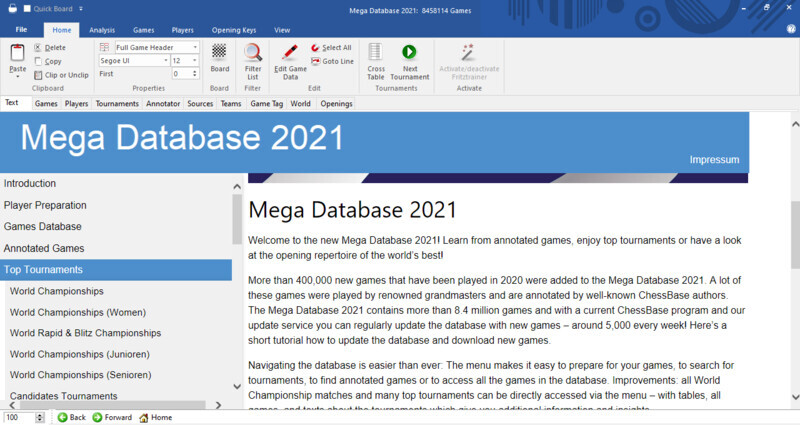Click the sidebar vertical scrollbar thumb
Viewport: 800px width, 425px height.
pyautogui.click(x=237, y=219)
